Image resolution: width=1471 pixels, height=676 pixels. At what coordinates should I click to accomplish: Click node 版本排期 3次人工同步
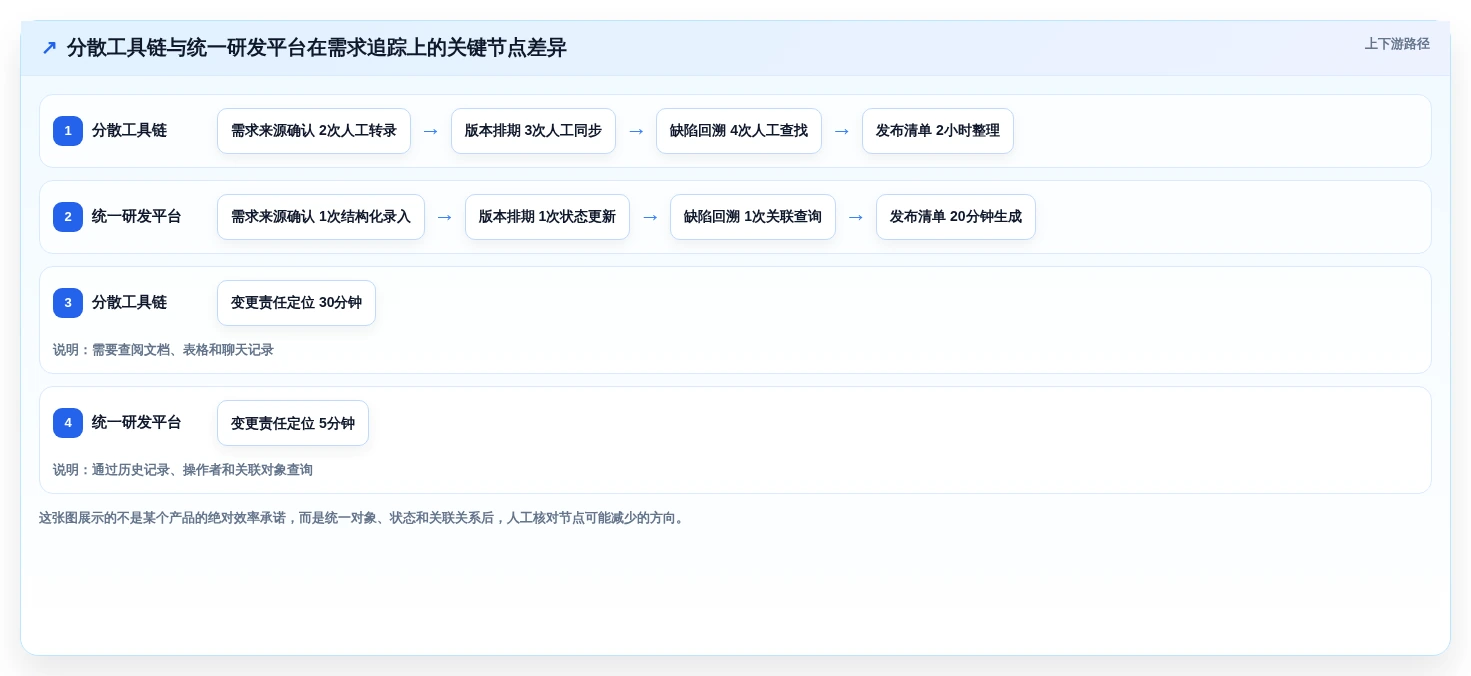533,131
